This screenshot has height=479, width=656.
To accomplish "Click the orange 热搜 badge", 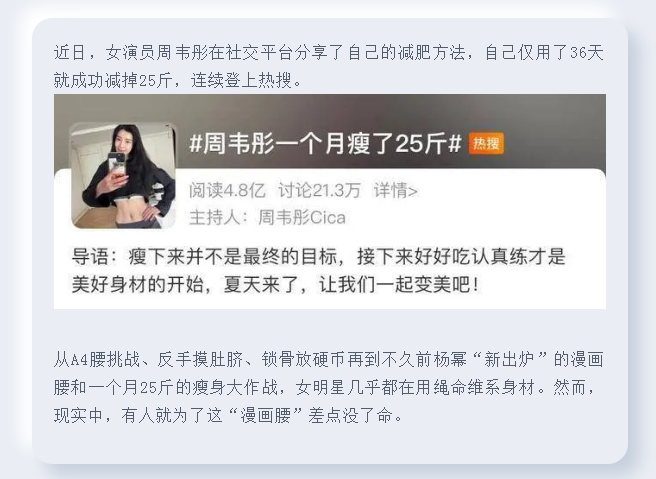I will [486, 143].
